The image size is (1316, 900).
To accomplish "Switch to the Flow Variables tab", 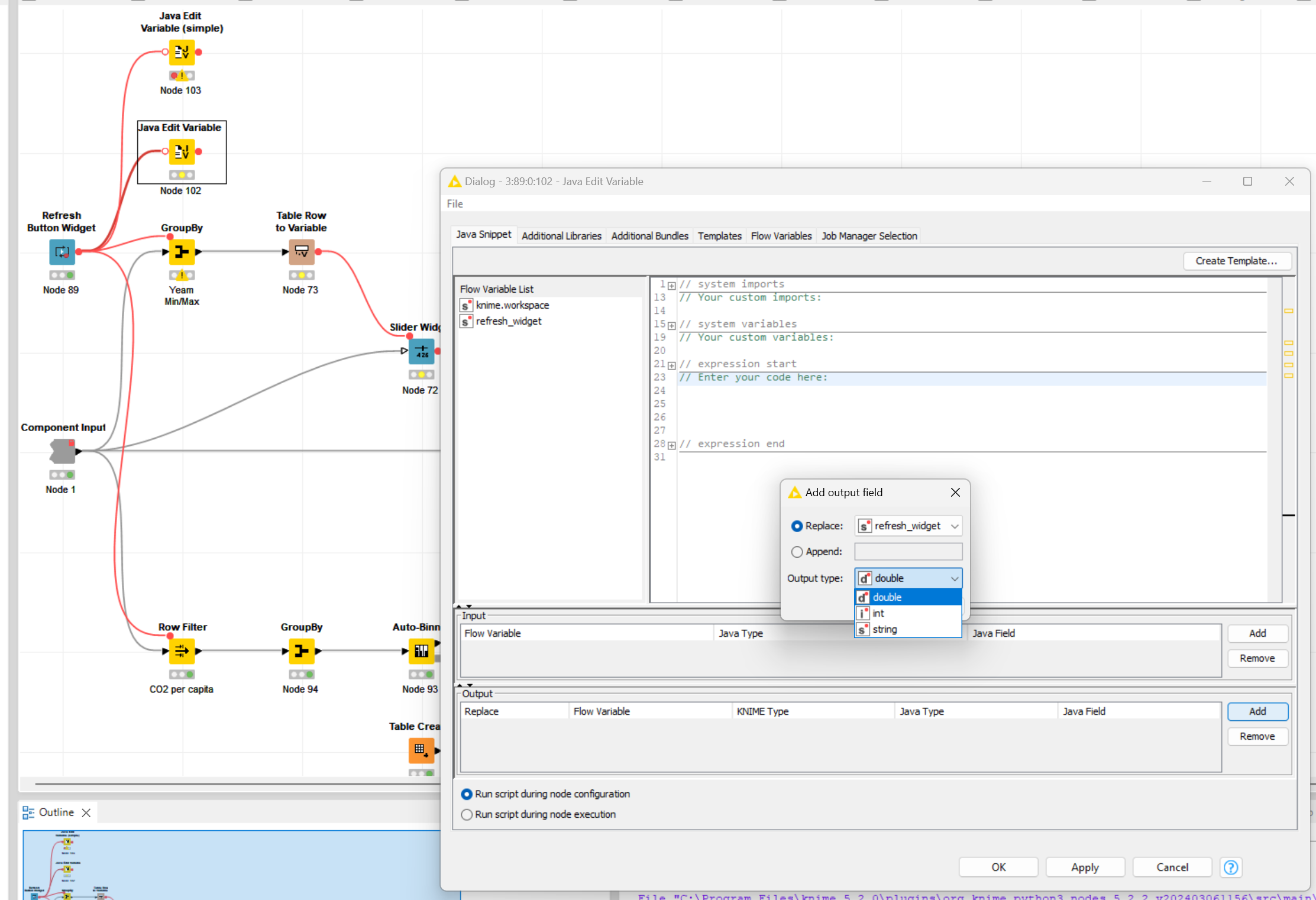I will [781, 236].
